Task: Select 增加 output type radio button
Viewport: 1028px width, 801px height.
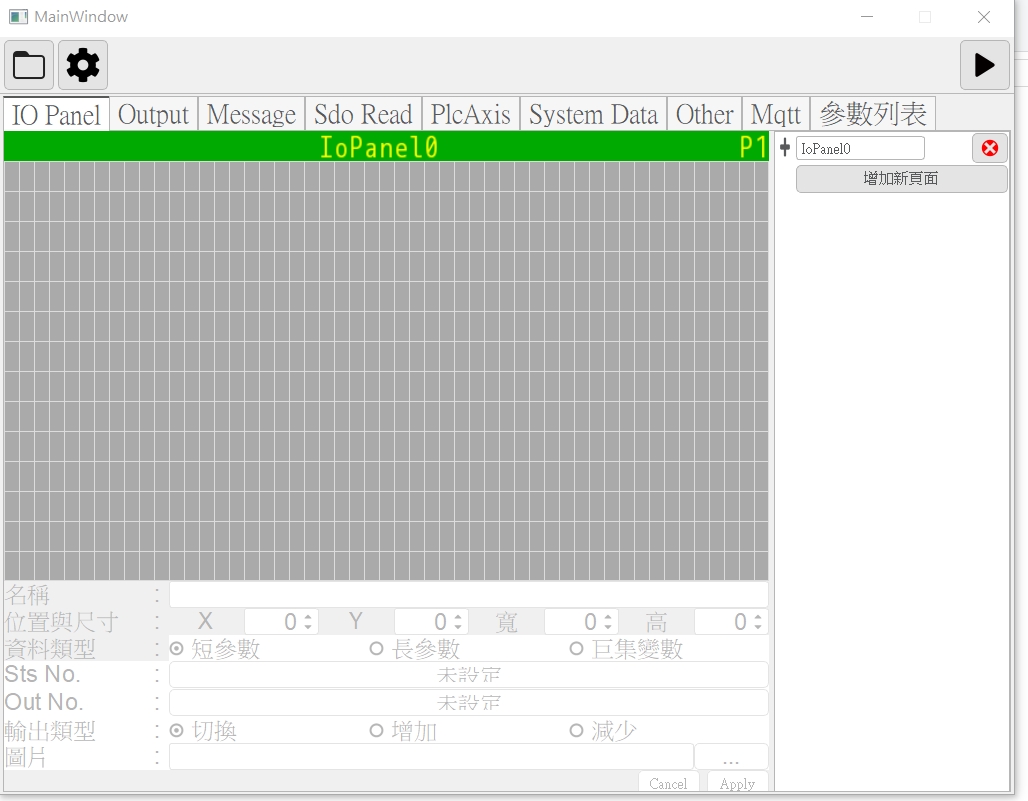Action: click(377, 731)
